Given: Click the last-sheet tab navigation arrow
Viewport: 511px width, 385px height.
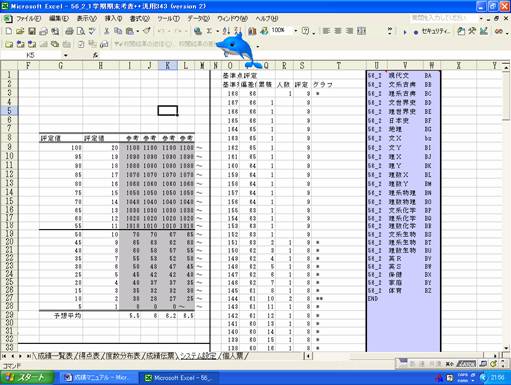Looking at the screenshot, I should (29, 356).
